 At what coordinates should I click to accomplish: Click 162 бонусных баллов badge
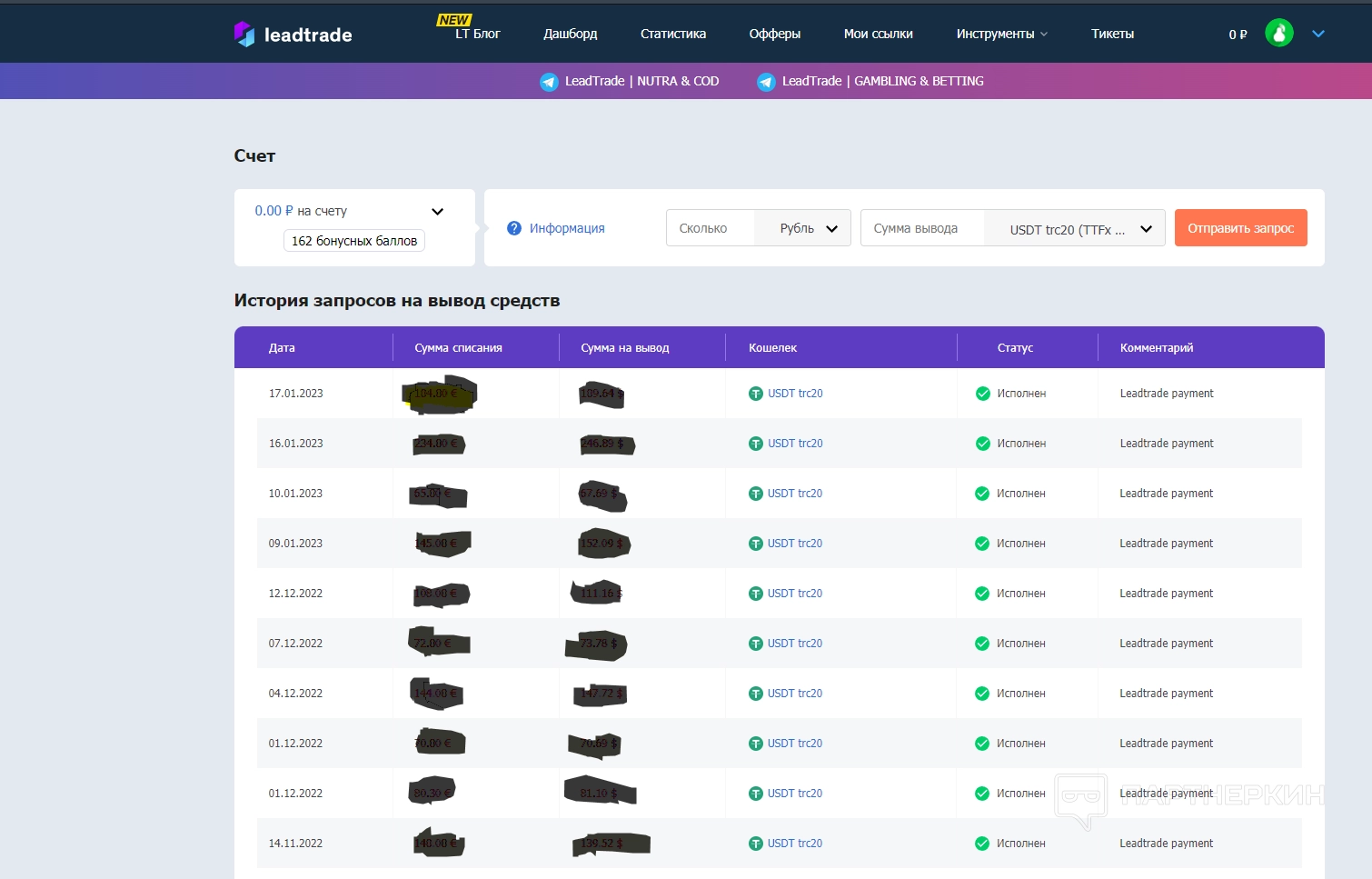click(x=354, y=241)
